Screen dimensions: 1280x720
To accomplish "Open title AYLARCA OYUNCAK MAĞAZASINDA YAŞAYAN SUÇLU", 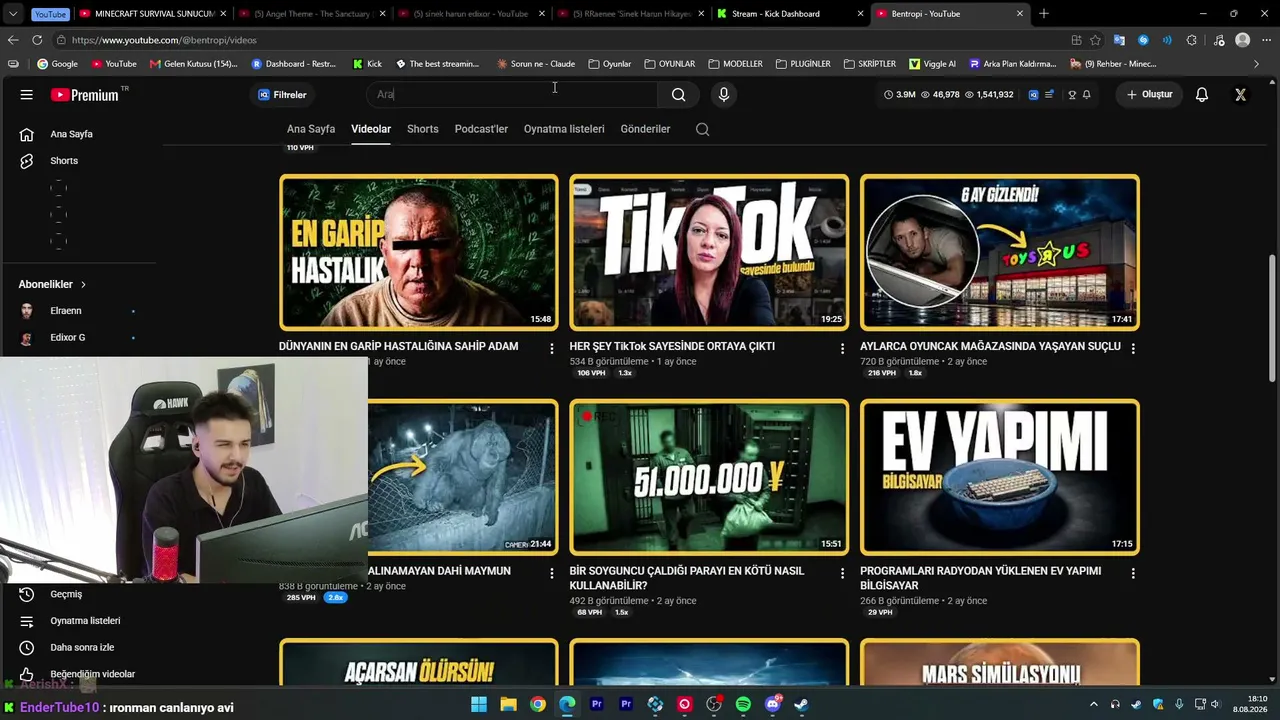I will click(990, 346).
